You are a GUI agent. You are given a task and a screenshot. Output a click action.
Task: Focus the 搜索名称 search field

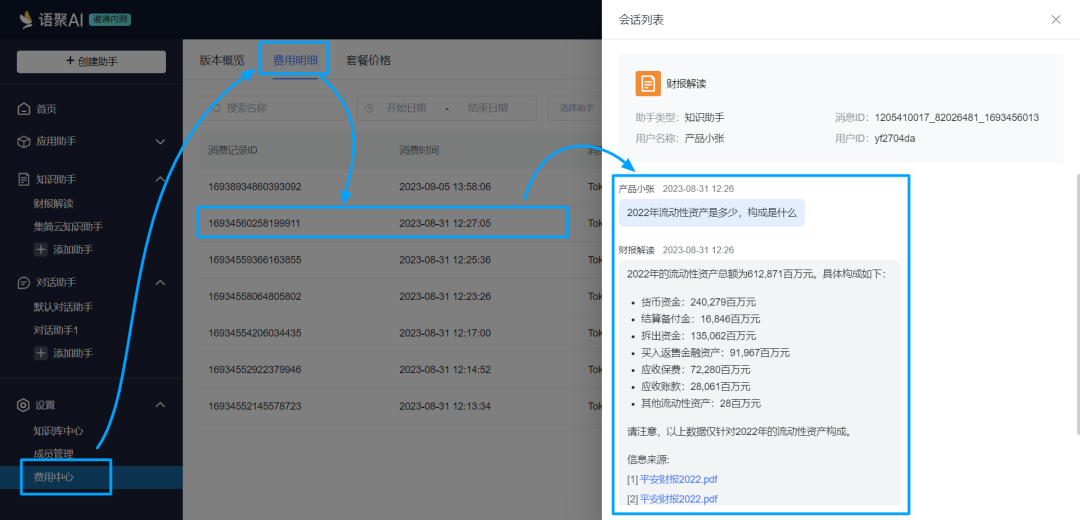click(273, 108)
